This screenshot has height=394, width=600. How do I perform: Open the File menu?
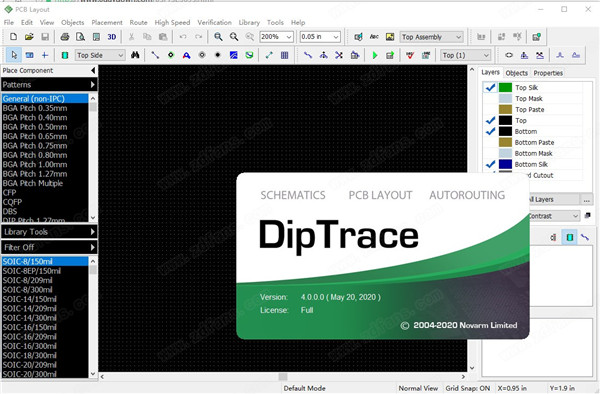pos(8,23)
